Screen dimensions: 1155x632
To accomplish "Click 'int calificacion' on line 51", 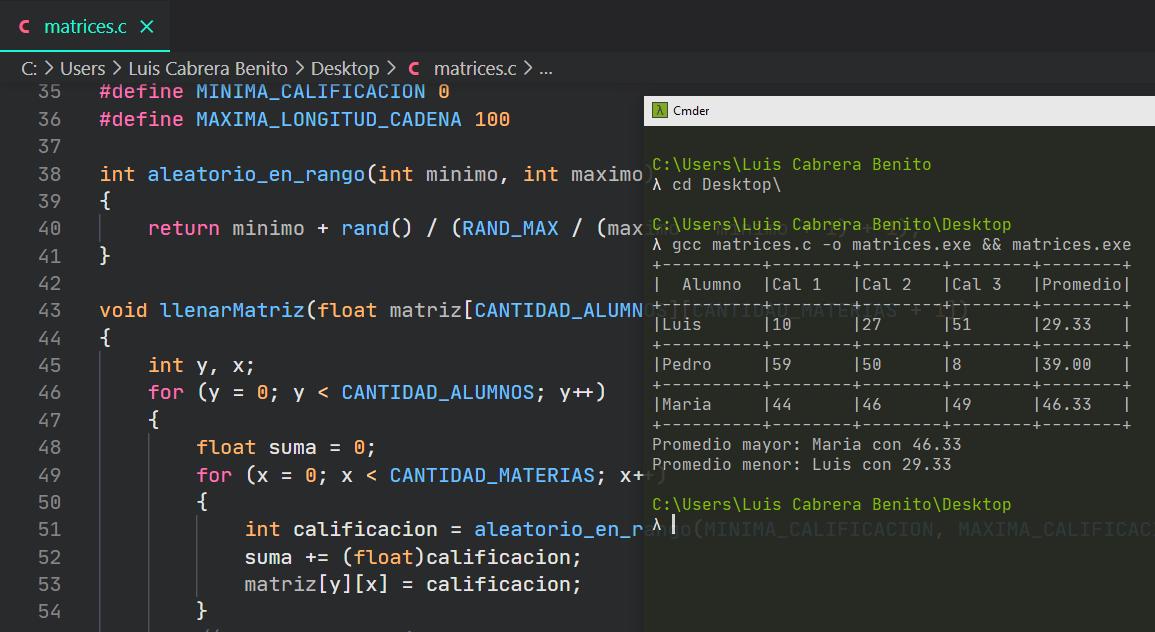I will [x=340, y=529].
